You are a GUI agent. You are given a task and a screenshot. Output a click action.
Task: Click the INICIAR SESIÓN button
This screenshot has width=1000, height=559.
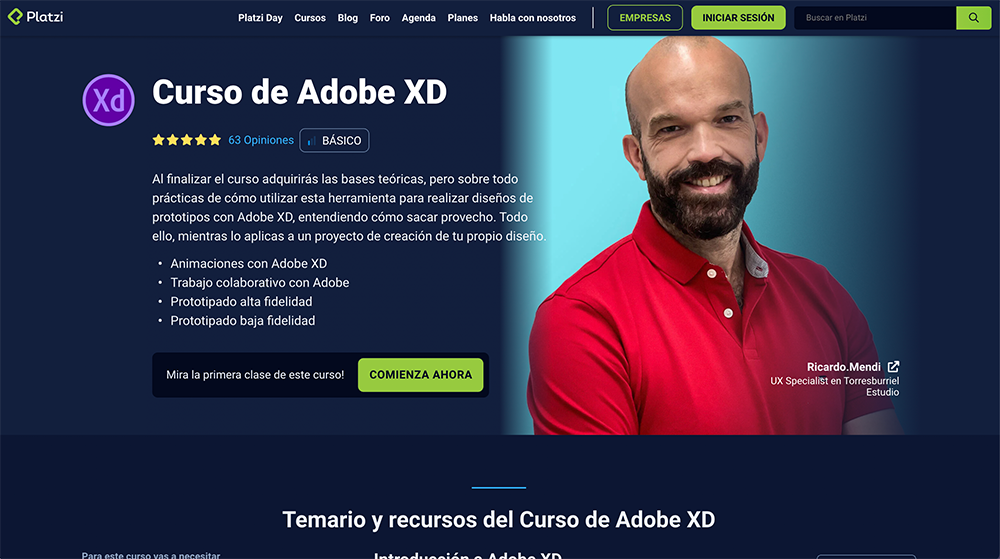point(738,18)
